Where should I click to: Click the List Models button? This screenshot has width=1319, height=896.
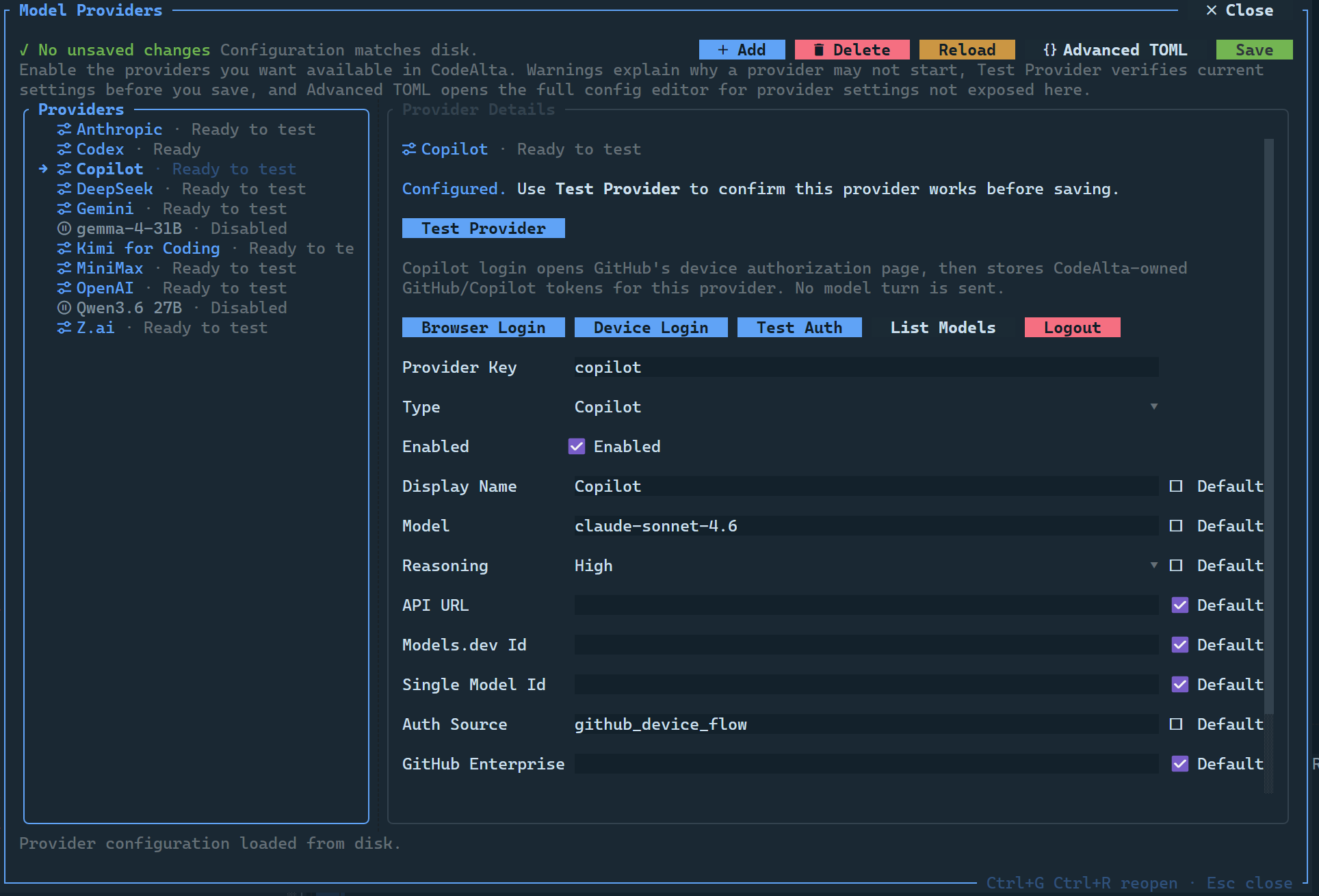[x=943, y=328]
